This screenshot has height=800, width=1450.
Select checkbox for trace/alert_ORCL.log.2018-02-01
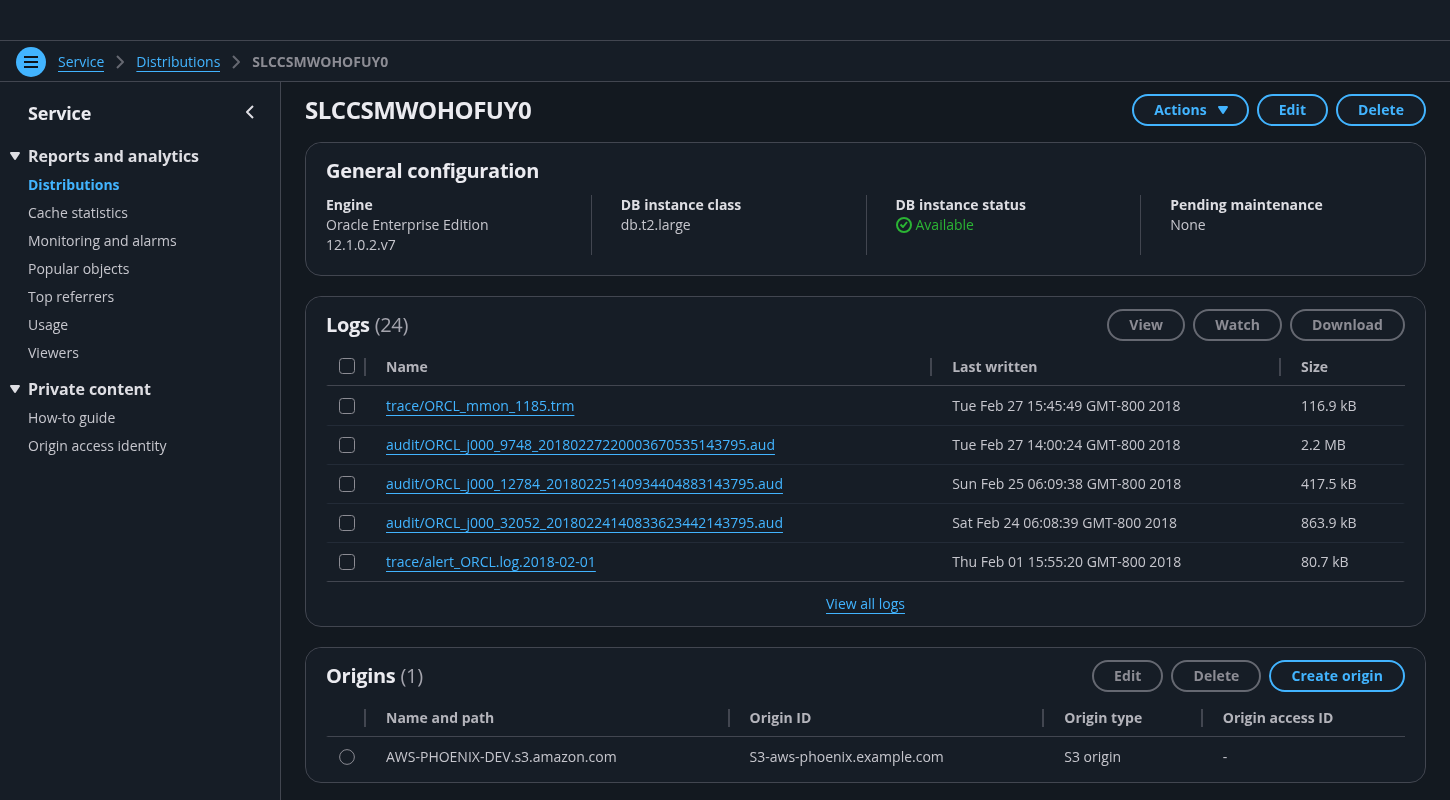[x=347, y=562]
